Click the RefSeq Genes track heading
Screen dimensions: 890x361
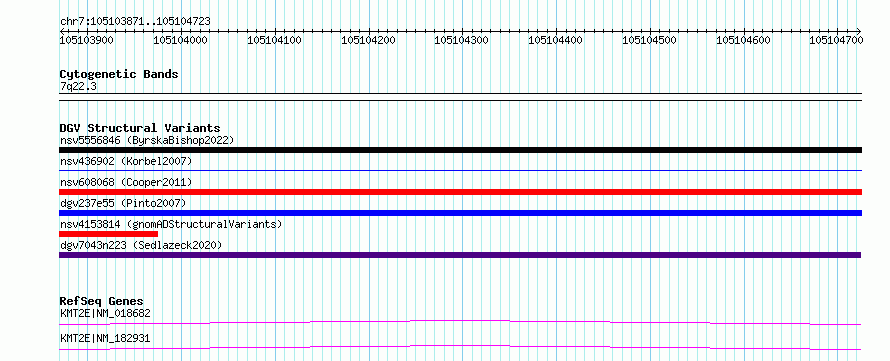click(x=102, y=301)
